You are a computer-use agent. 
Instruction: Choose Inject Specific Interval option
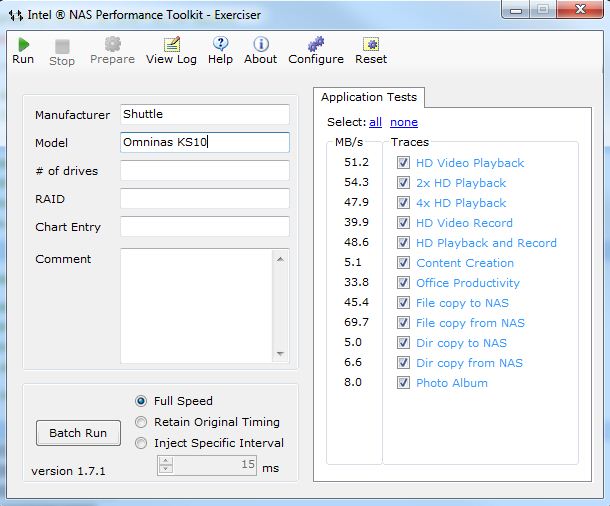tap(141, 443)
